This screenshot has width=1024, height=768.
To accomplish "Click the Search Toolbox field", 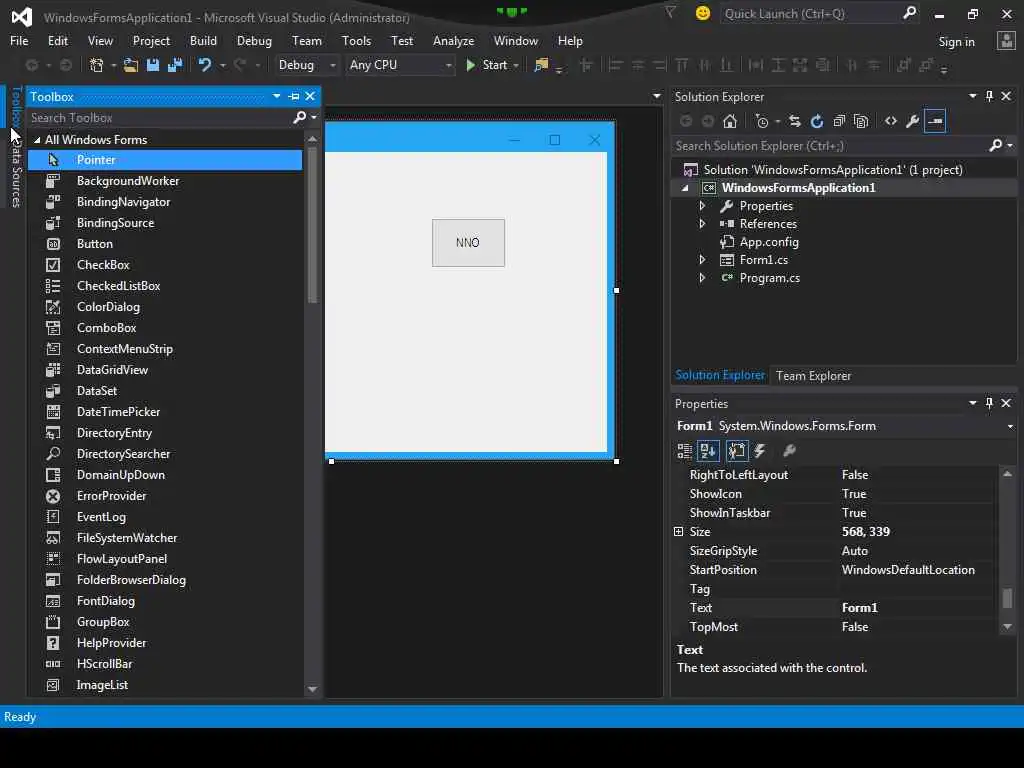I will point(160,118).
